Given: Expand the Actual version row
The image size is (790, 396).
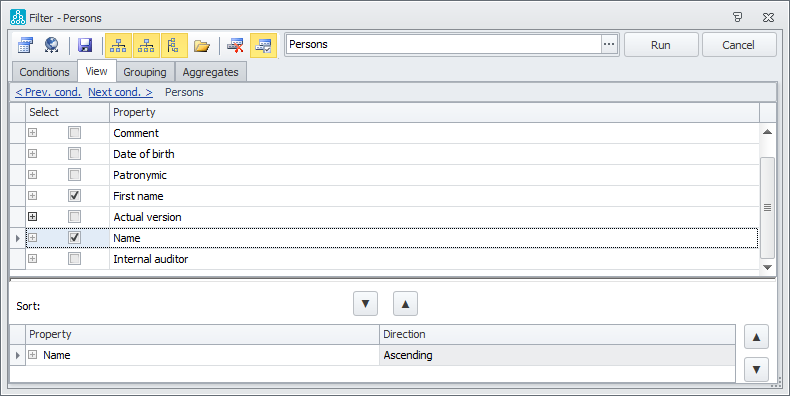Looking at the screenshot, I should point(33,217).
